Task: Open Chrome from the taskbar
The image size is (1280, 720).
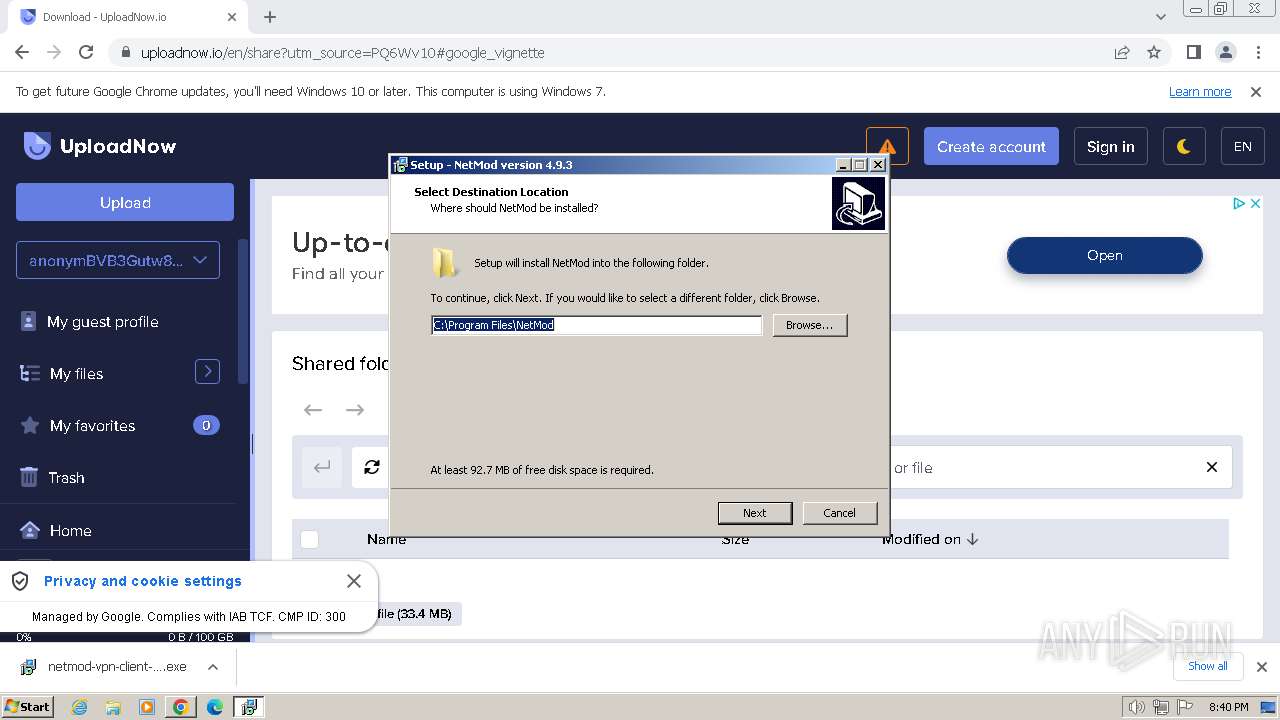Action: (x=181, y=707)
